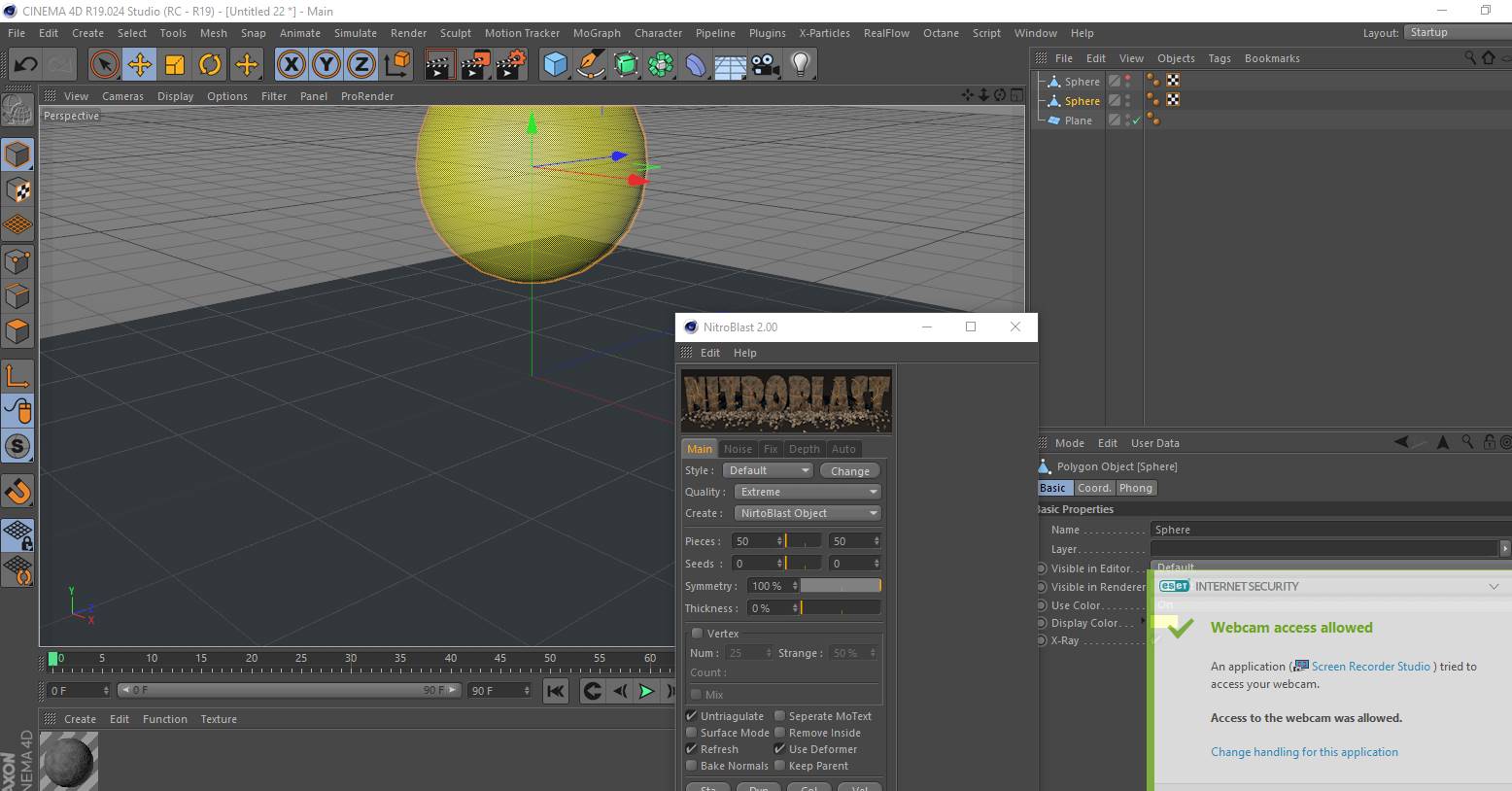Enable the Vertex checkbox

[x=697, y=634]
